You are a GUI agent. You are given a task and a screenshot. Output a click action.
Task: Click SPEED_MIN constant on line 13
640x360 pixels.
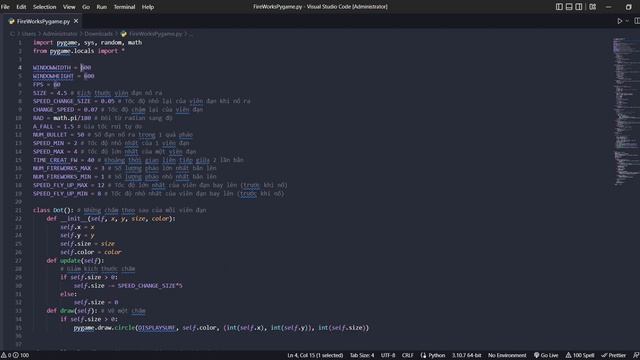[x=48, y=143]
